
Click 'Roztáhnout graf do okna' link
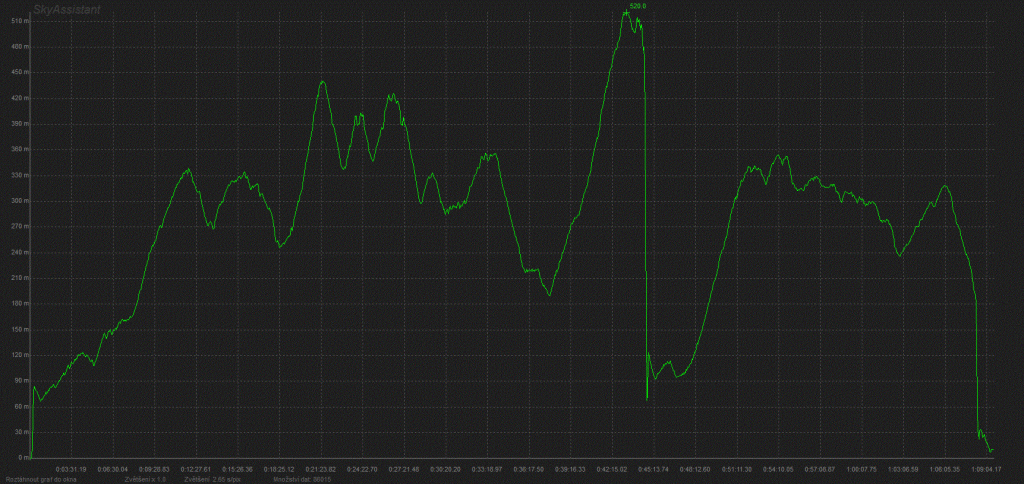tap(43, 479)
